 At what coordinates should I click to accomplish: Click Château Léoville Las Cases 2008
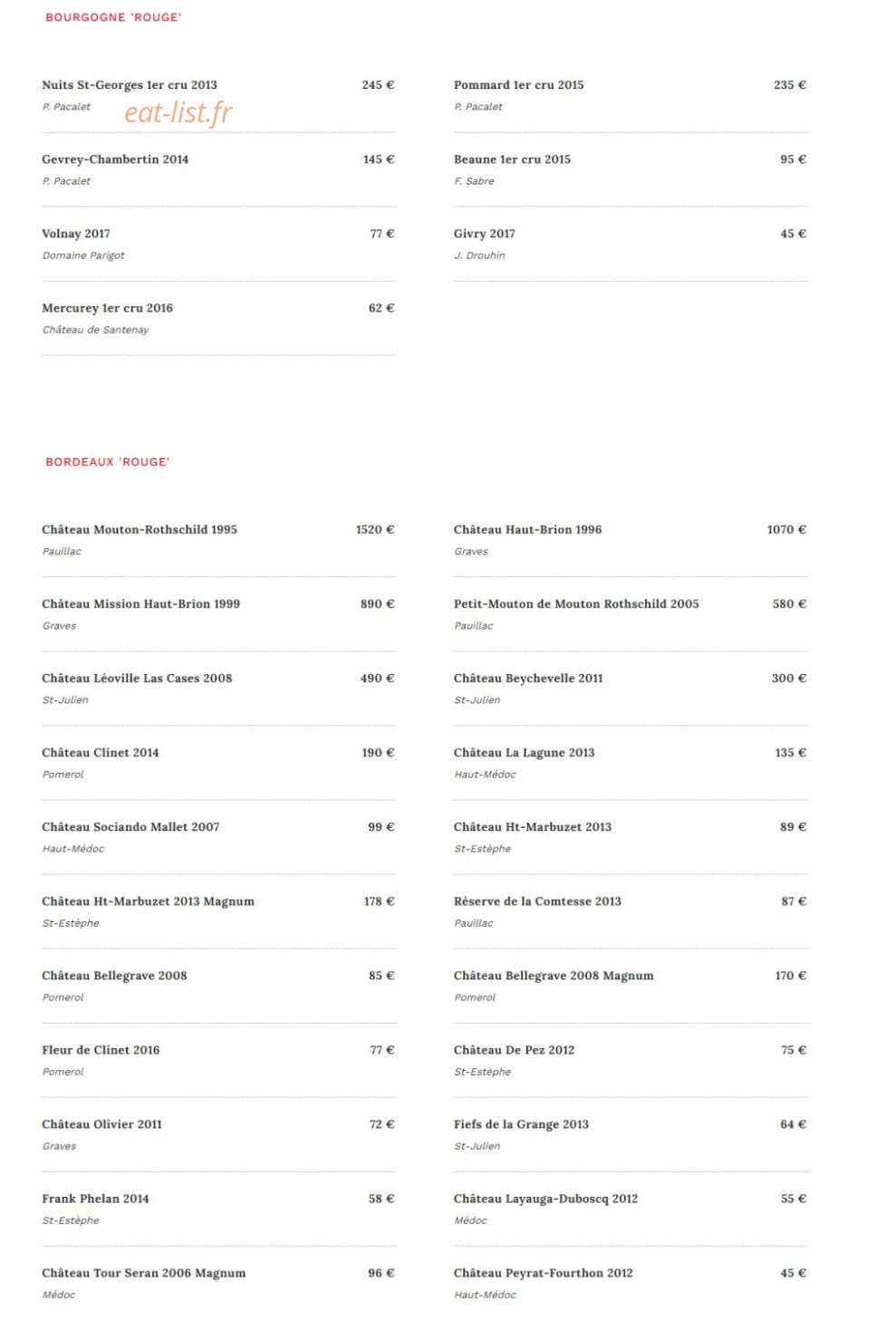tap(137, 679)
